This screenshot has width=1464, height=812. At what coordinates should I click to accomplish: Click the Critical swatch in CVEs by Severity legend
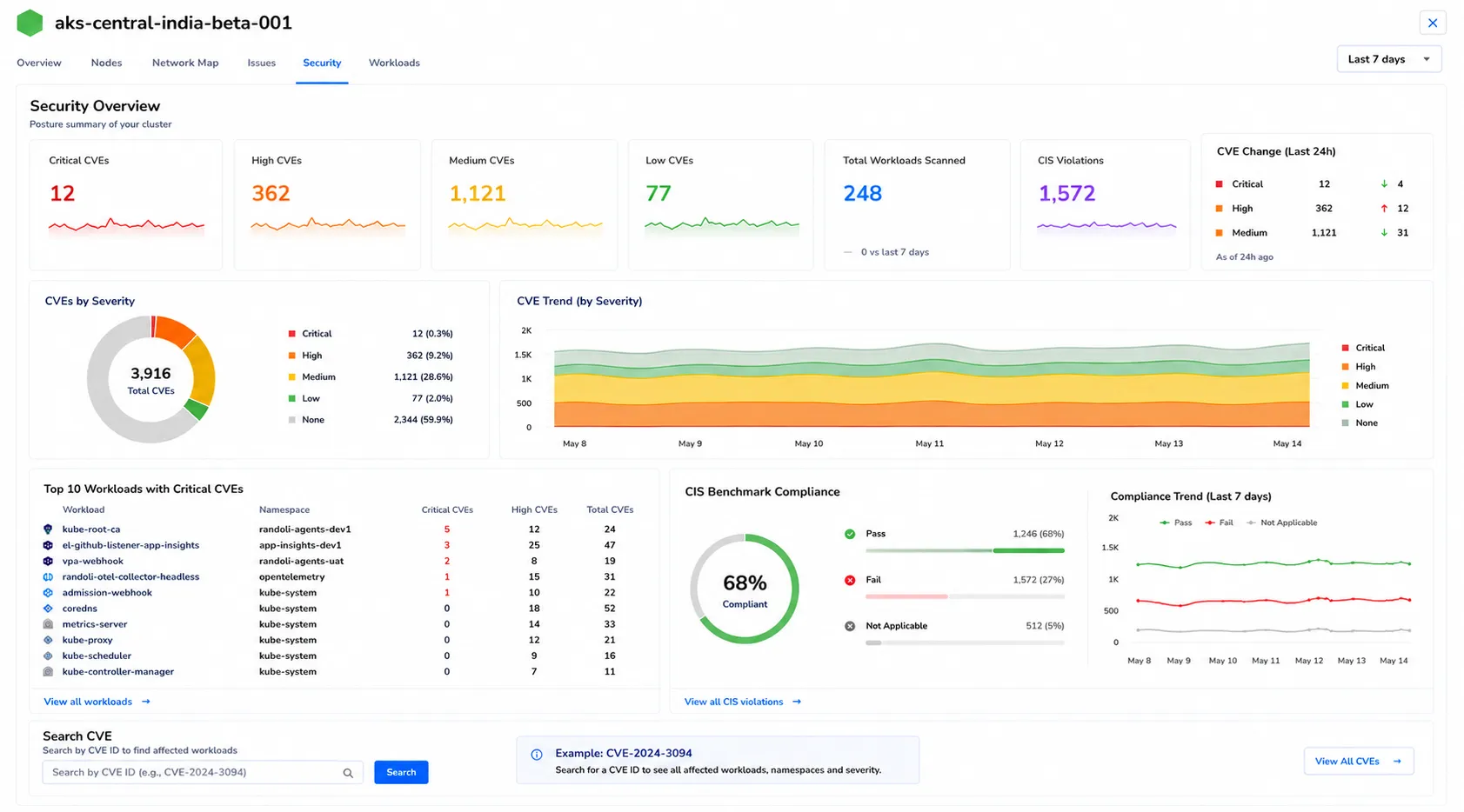point(292,334)
